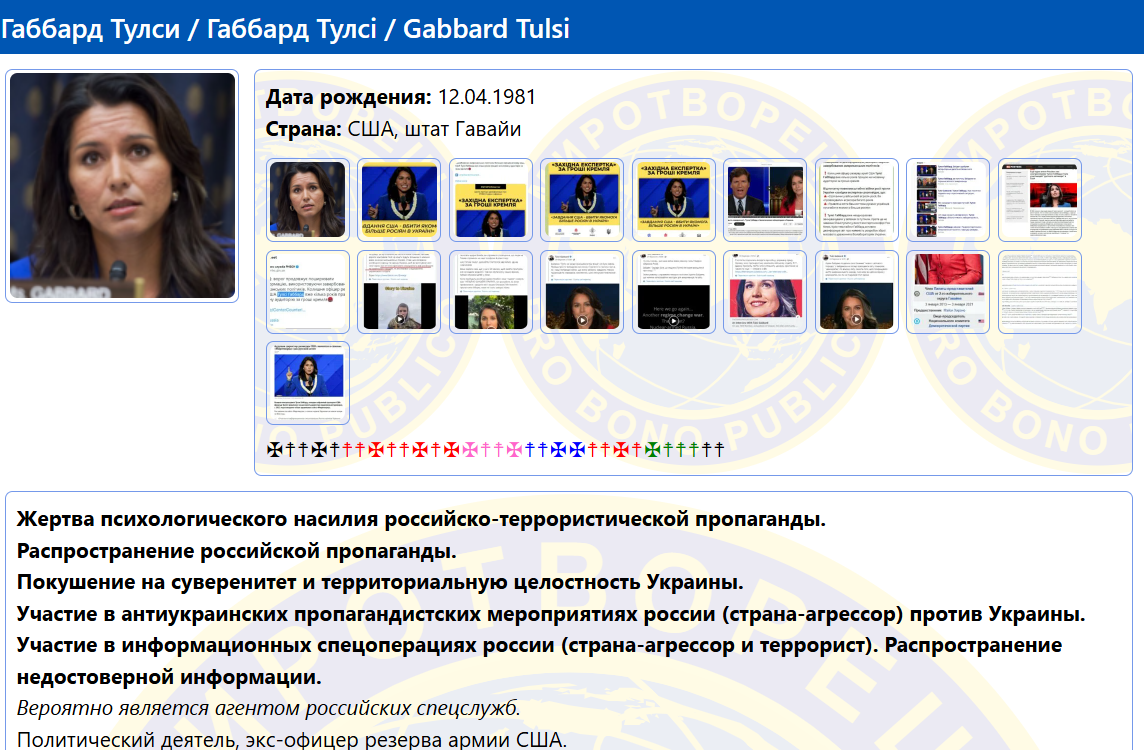Click the green Maltese cross icon
The width and height of the screenshot is (1144, 750).
(x=652, y=450)
